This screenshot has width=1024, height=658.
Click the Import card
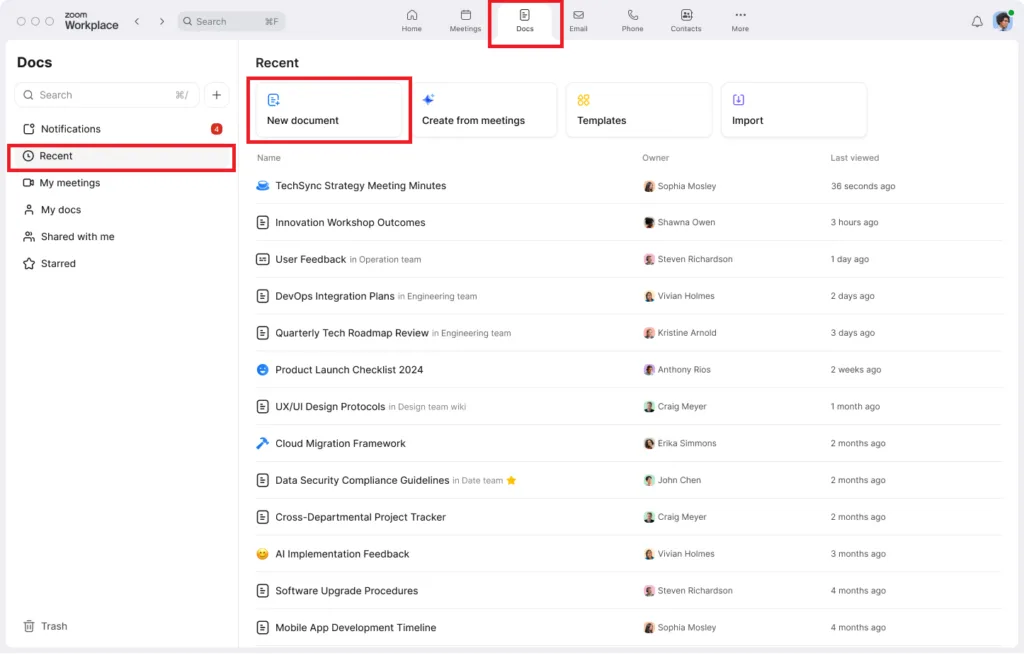[x=793, y=110]
